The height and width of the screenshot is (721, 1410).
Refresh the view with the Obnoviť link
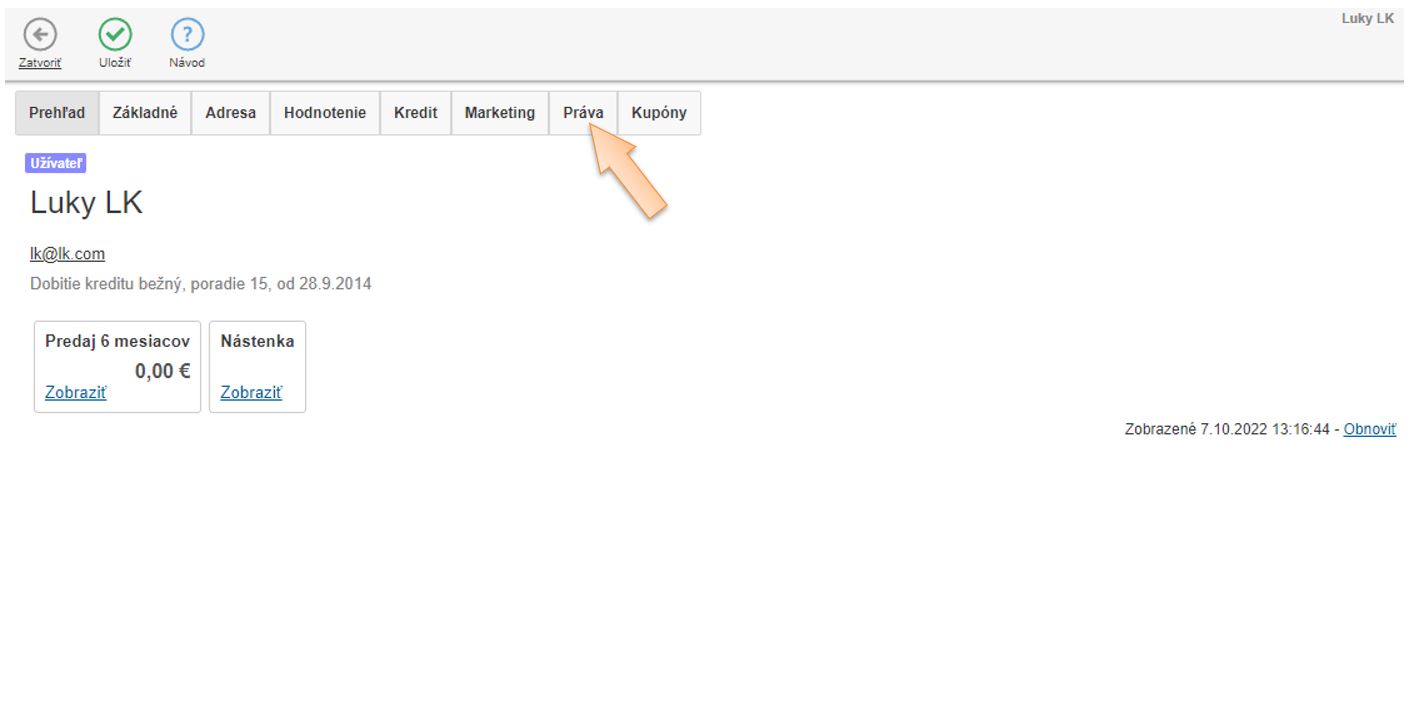point(1369,429)
